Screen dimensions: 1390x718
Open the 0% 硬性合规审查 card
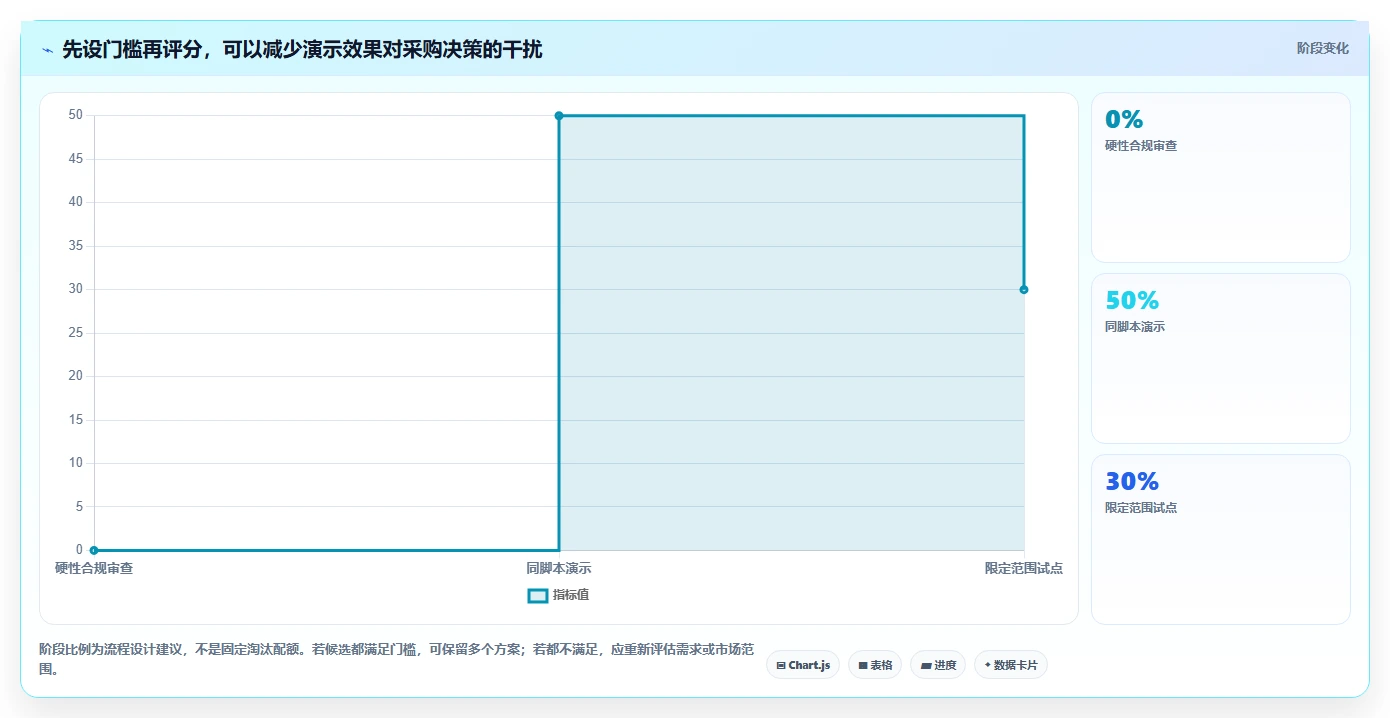tap(1221, 178)
